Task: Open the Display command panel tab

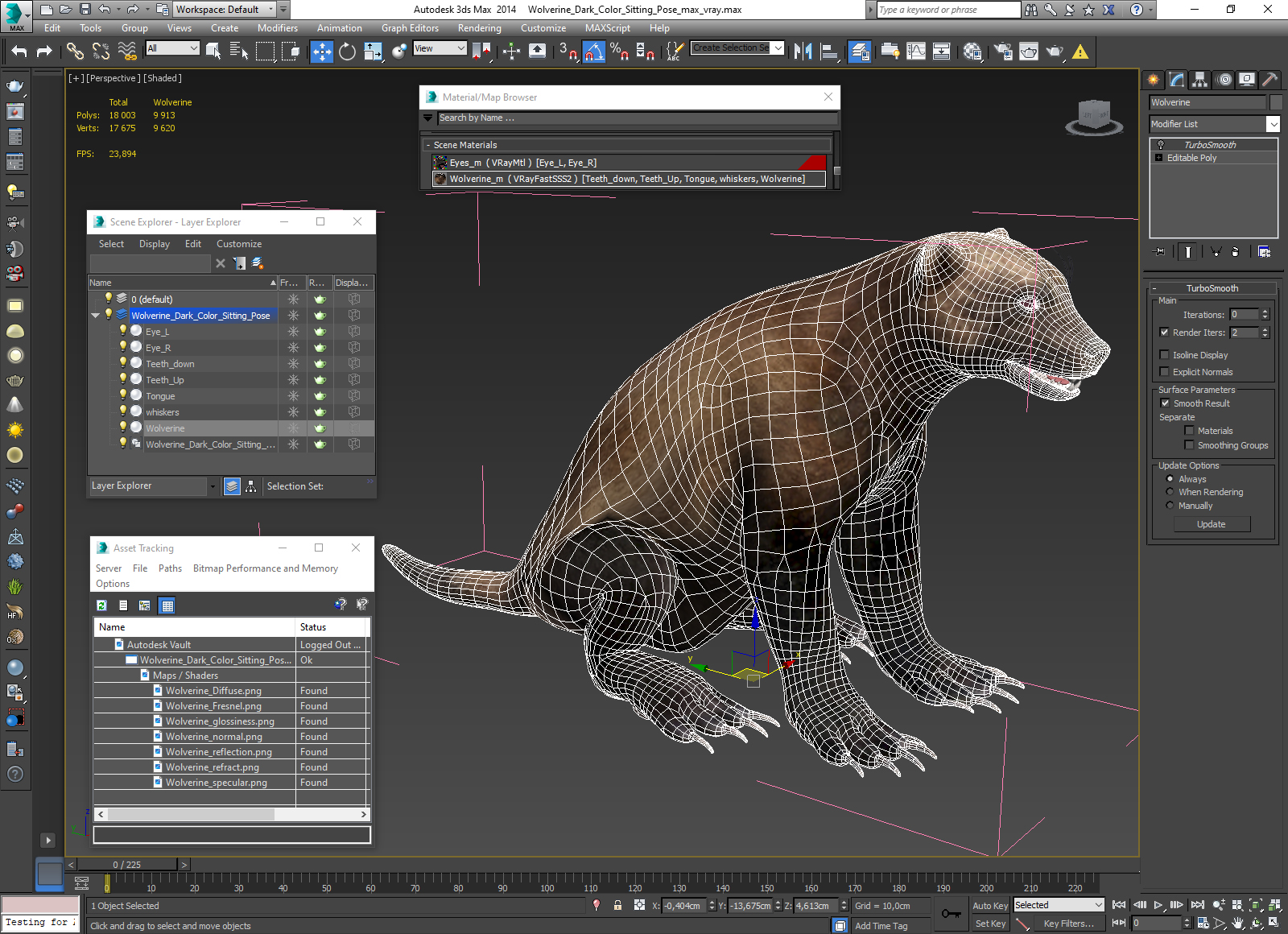Action: click(1247, 79)
